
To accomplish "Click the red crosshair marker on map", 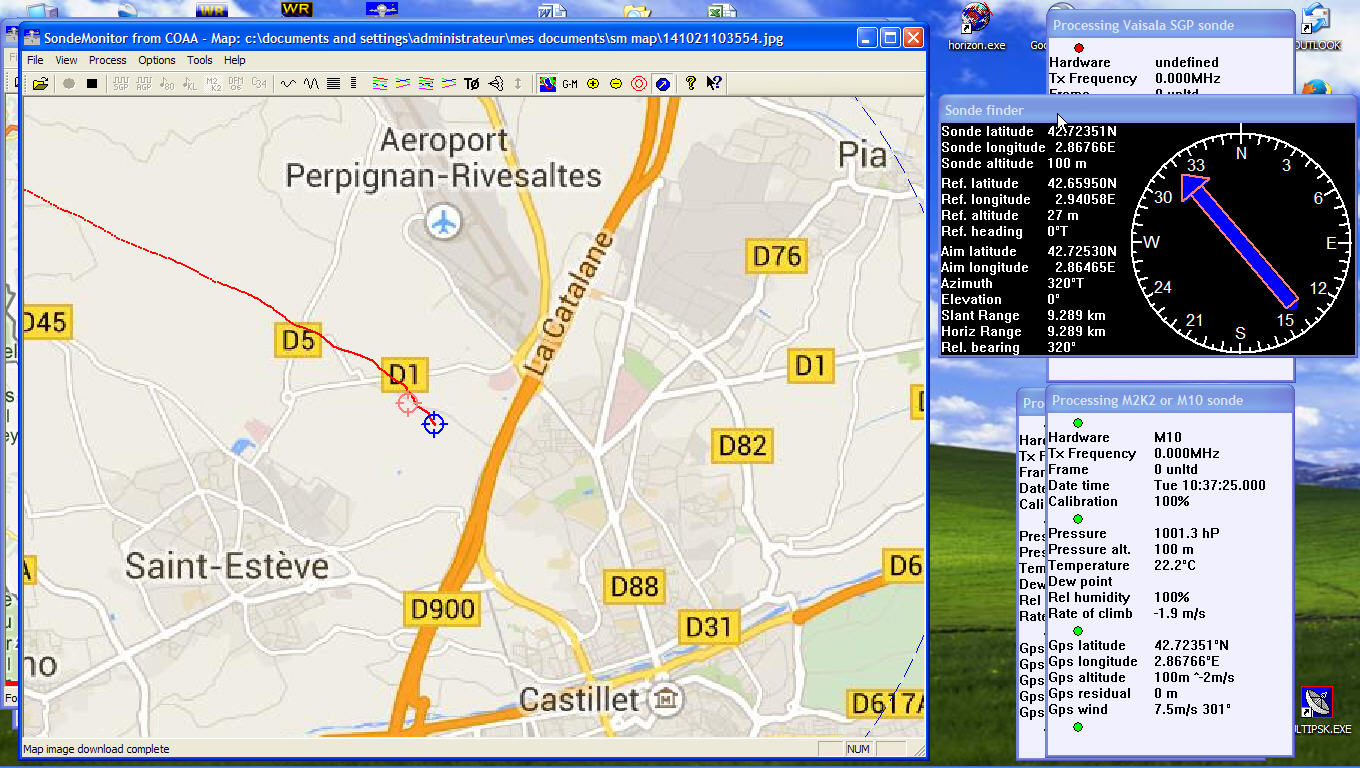I will click(407, 403).
